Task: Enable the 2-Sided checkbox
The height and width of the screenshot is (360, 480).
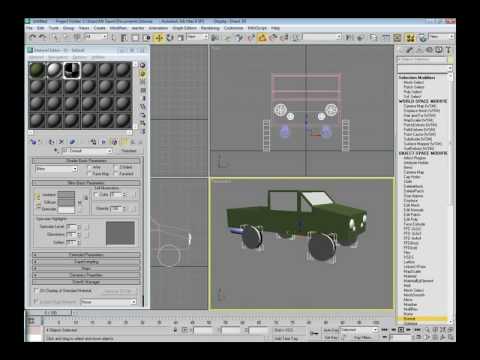Action: tap(116, 167)
